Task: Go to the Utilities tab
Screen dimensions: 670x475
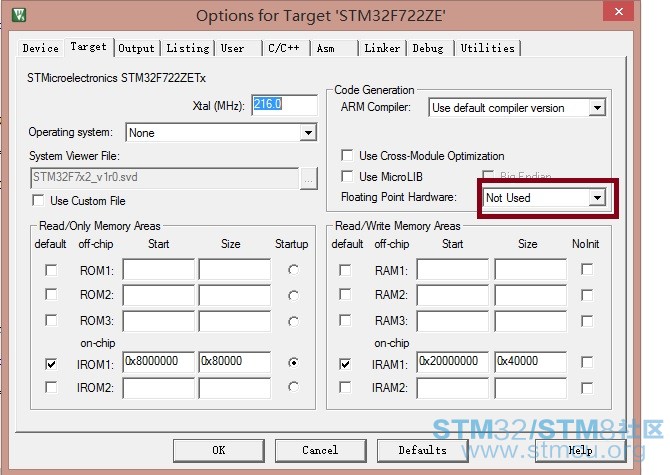Action: point(488,48)
